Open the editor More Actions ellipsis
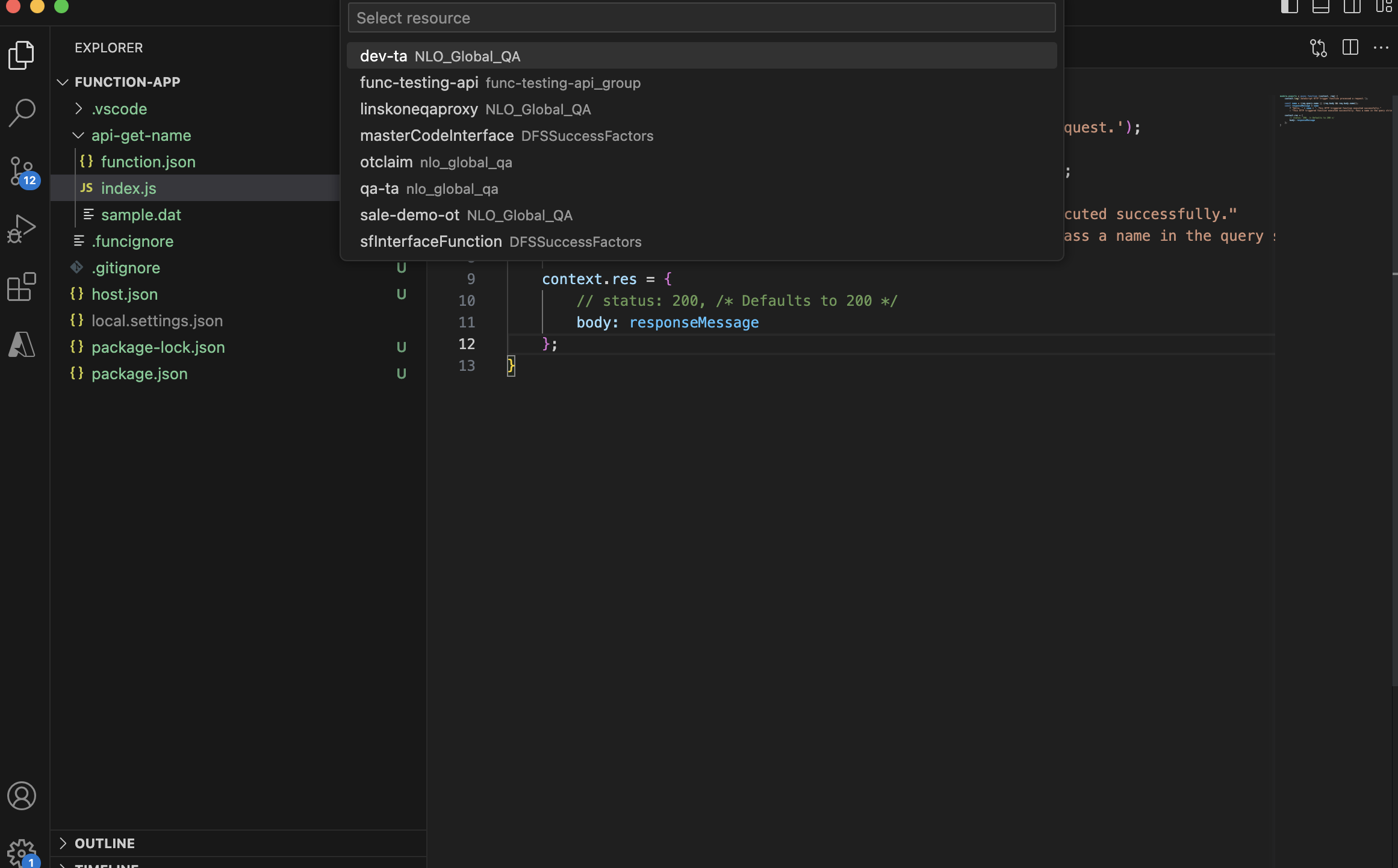 point(1381,48)
